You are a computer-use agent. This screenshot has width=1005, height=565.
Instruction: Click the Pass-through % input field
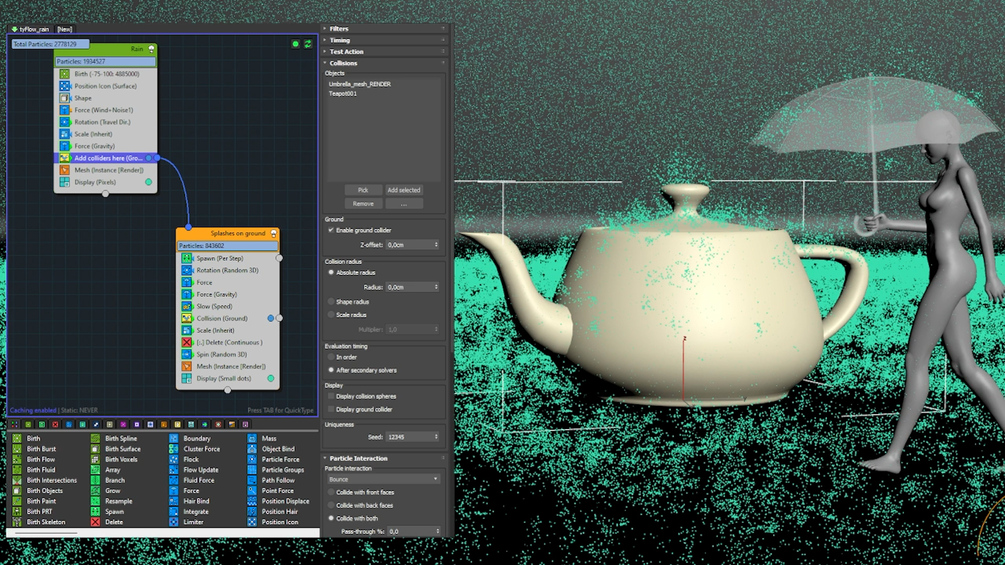[410, 532]
